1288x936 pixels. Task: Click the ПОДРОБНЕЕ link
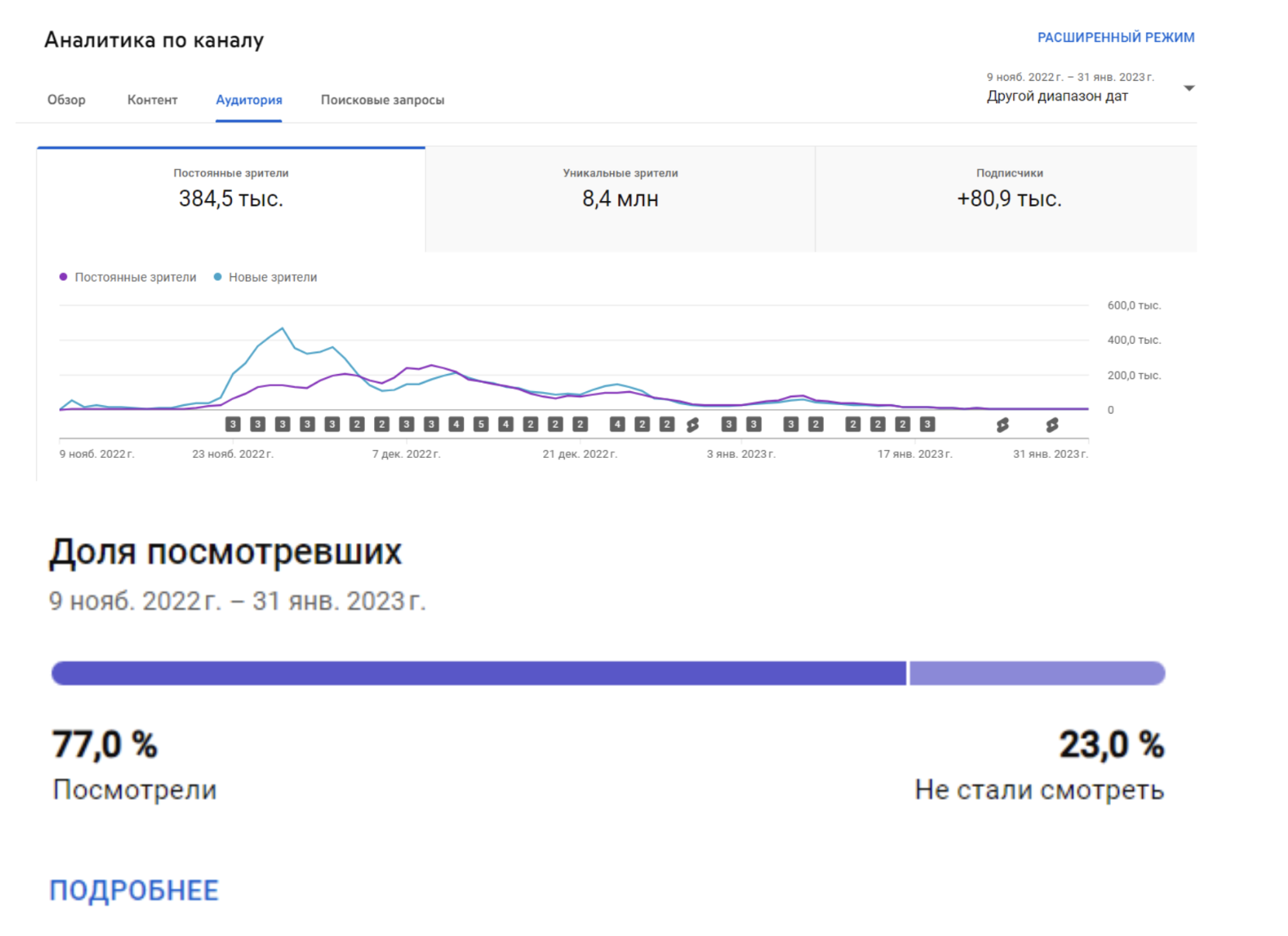tap(134, 890)
